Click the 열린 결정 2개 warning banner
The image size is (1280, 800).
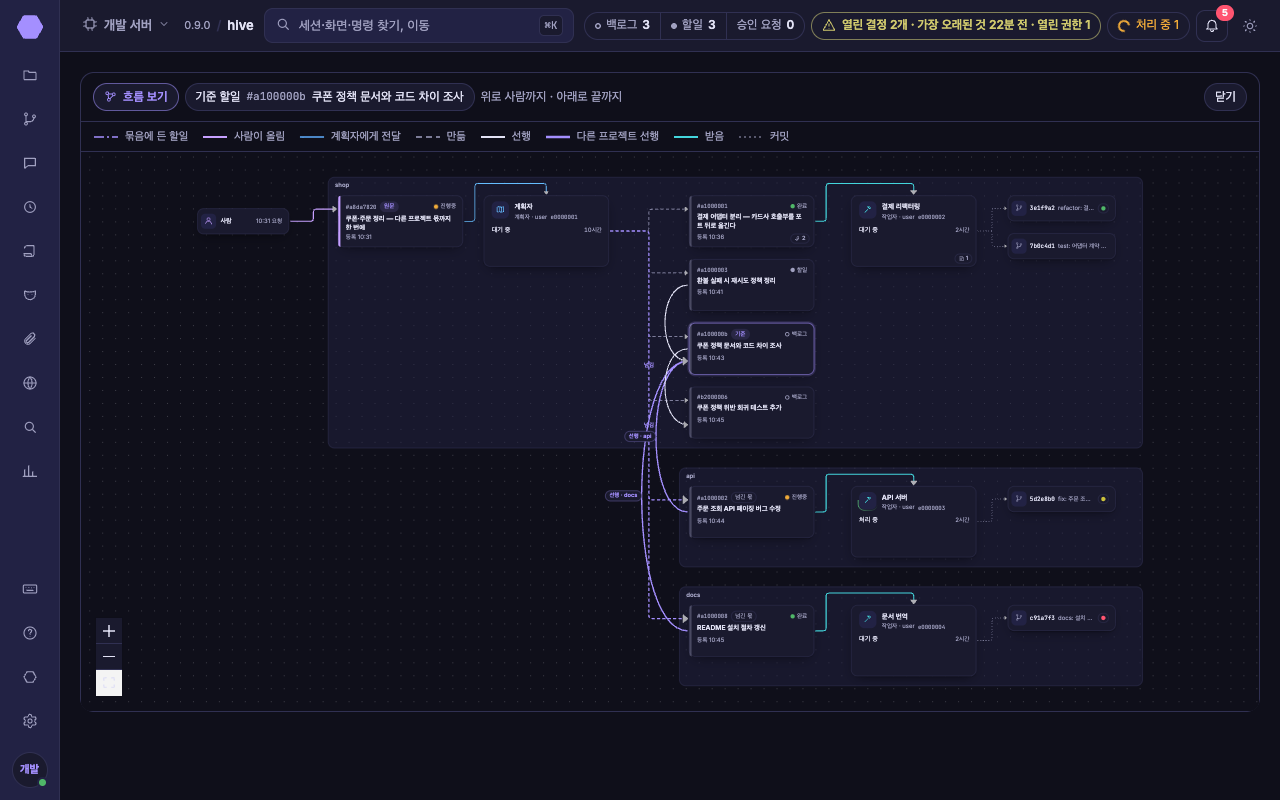click(x=956, y=25)
